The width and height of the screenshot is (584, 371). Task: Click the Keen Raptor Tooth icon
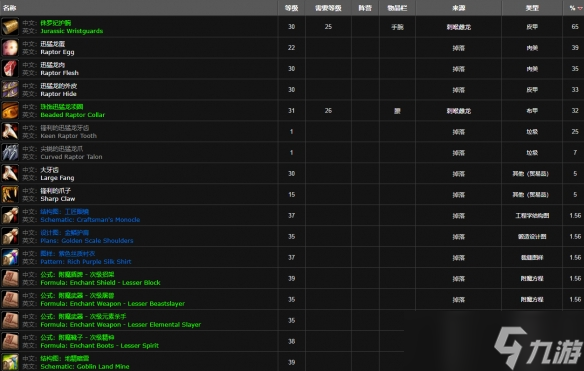10,131
